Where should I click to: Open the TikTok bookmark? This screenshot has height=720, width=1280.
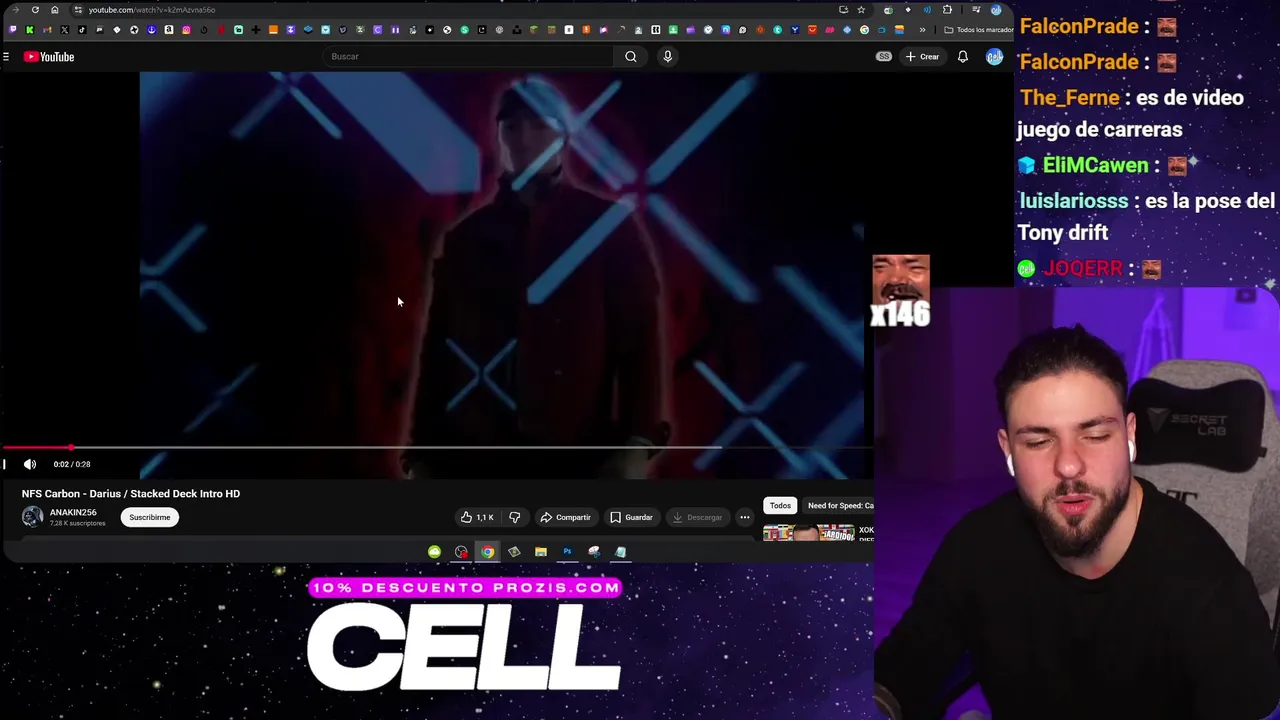82,30
